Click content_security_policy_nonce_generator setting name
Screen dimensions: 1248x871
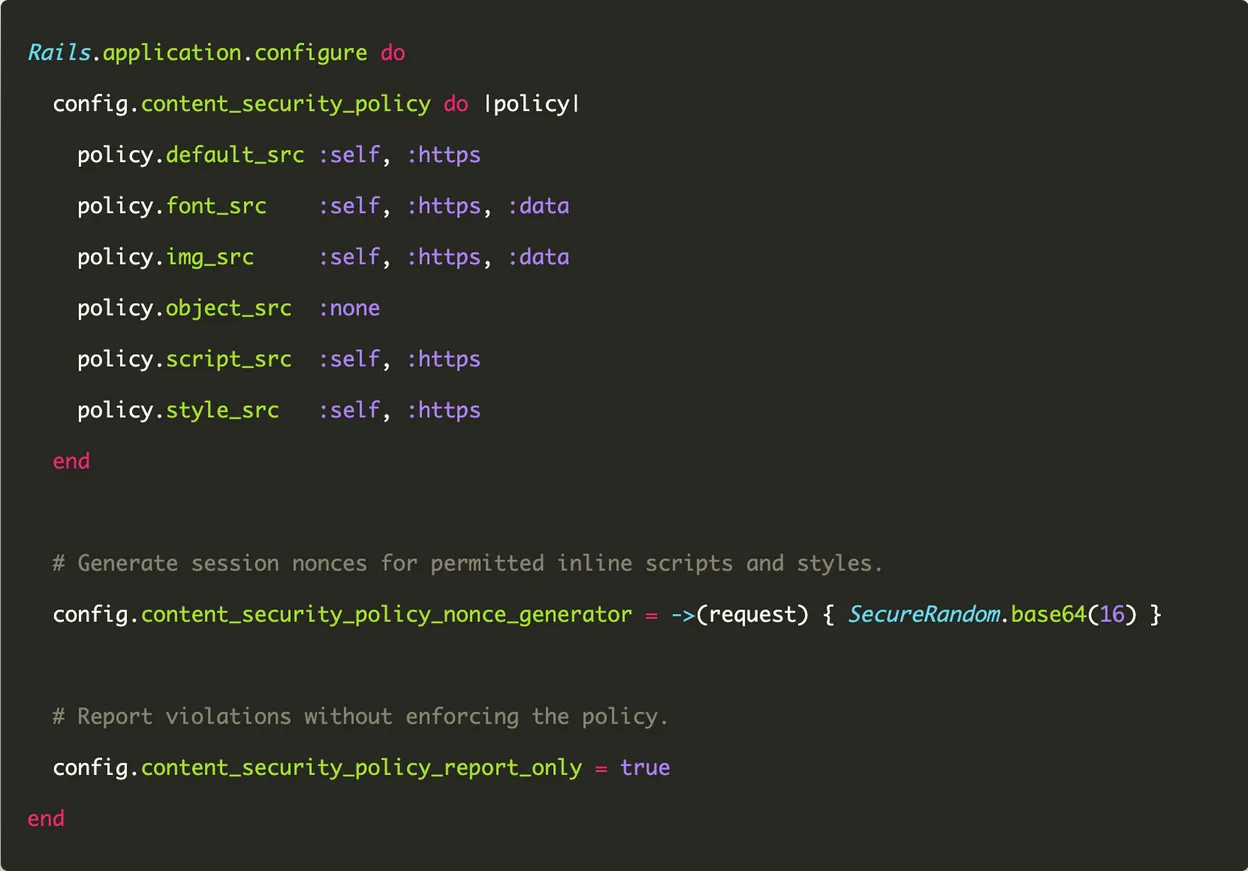click(x=386, y=614)
